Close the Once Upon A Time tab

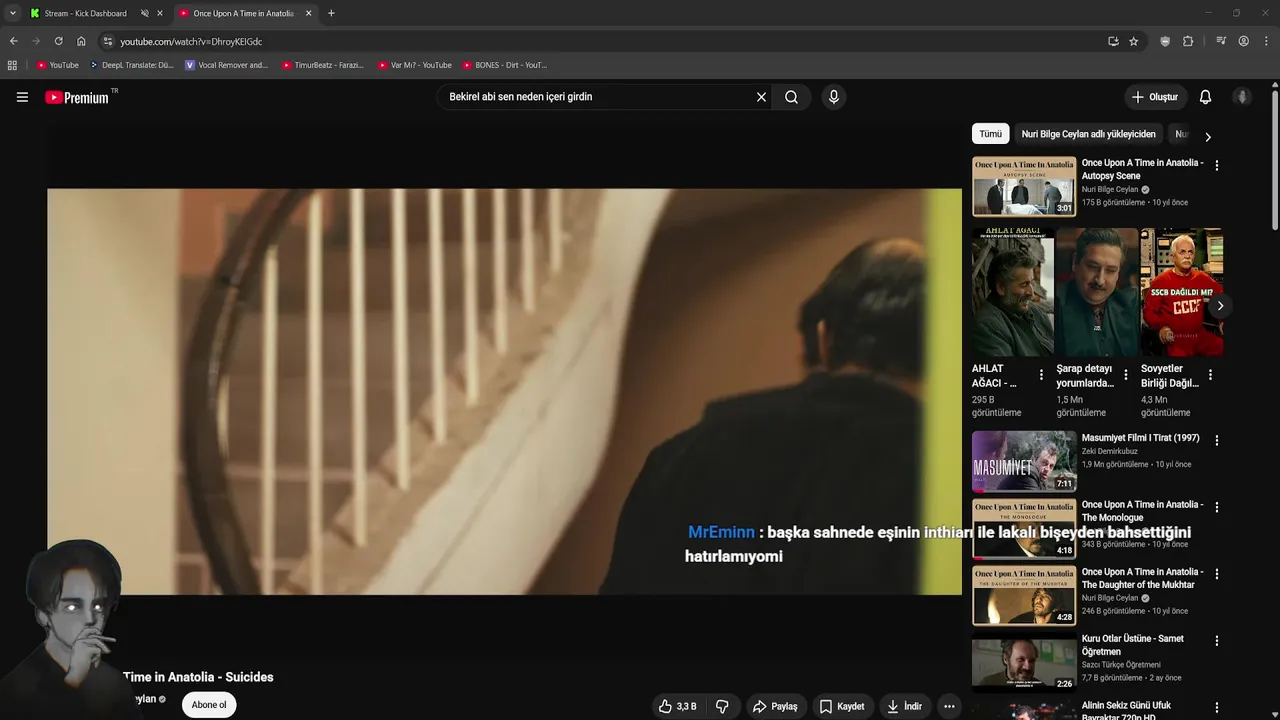[x=309, y=13]
